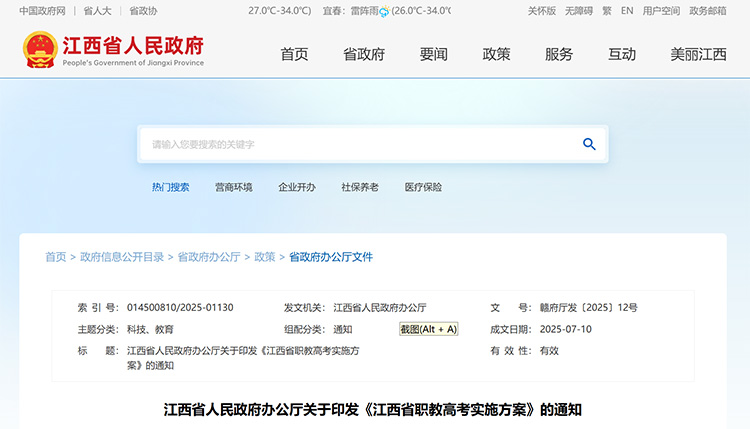Click index number 014500810/2025-01130
The image size is (750, 429).
pos(180,308)
